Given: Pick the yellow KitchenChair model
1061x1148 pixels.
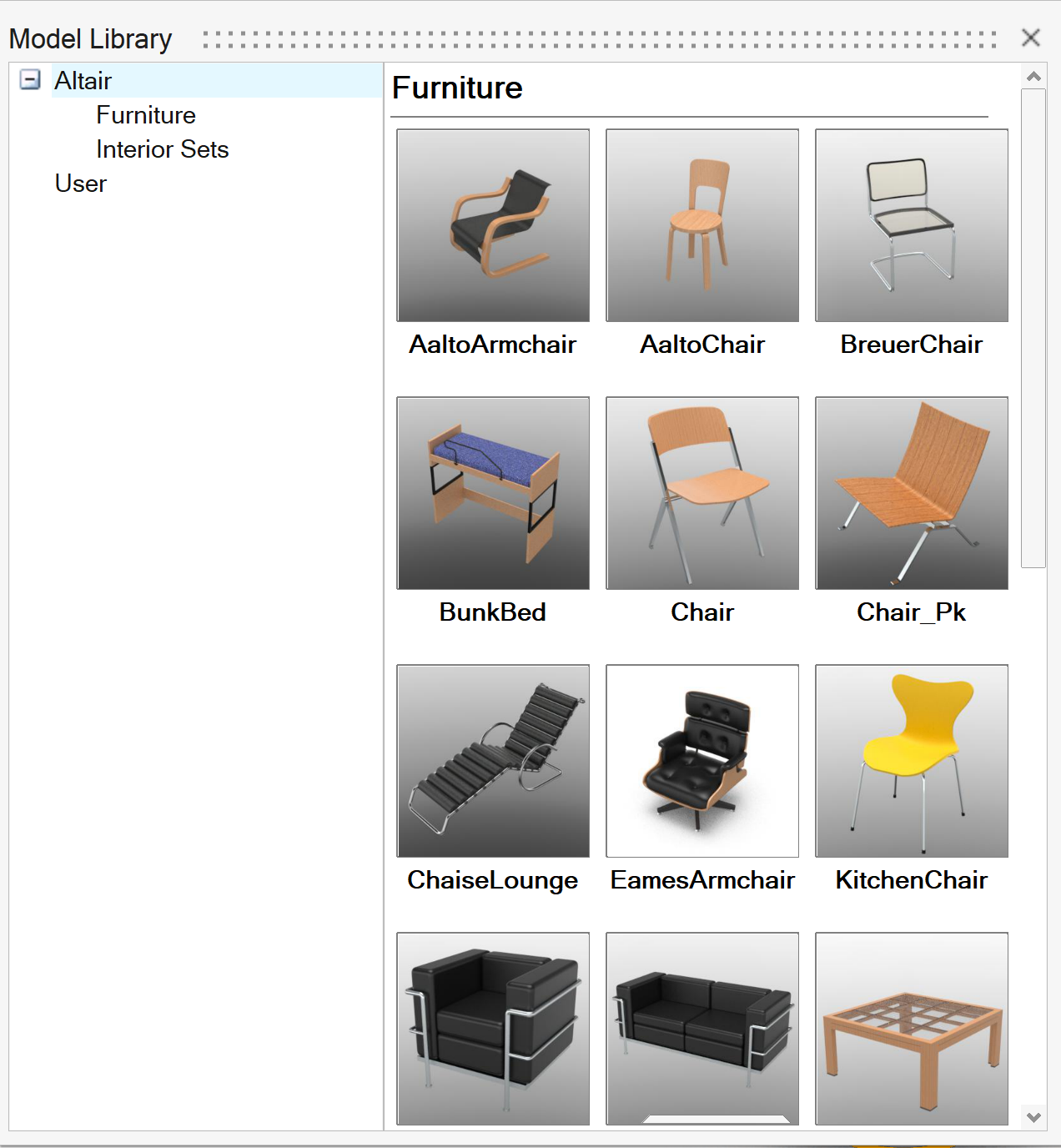Looking at the screenshot, I should pos(912,761).
